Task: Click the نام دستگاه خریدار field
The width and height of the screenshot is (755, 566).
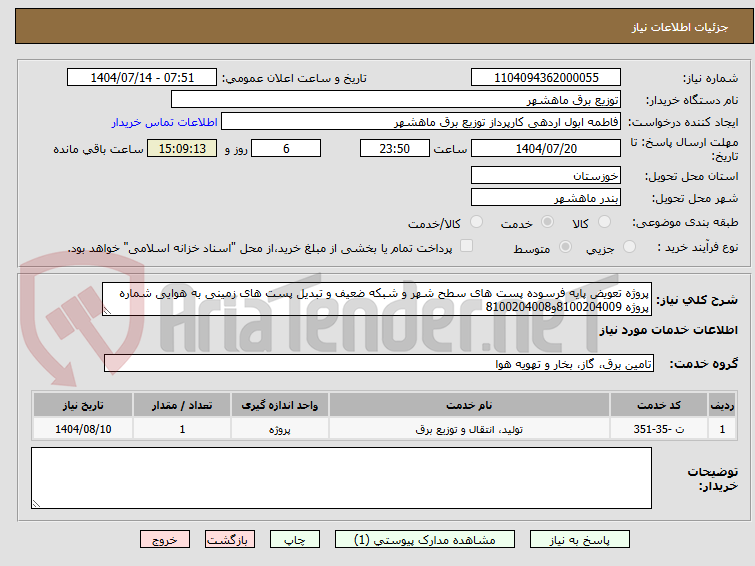Action: click(396, 100)
